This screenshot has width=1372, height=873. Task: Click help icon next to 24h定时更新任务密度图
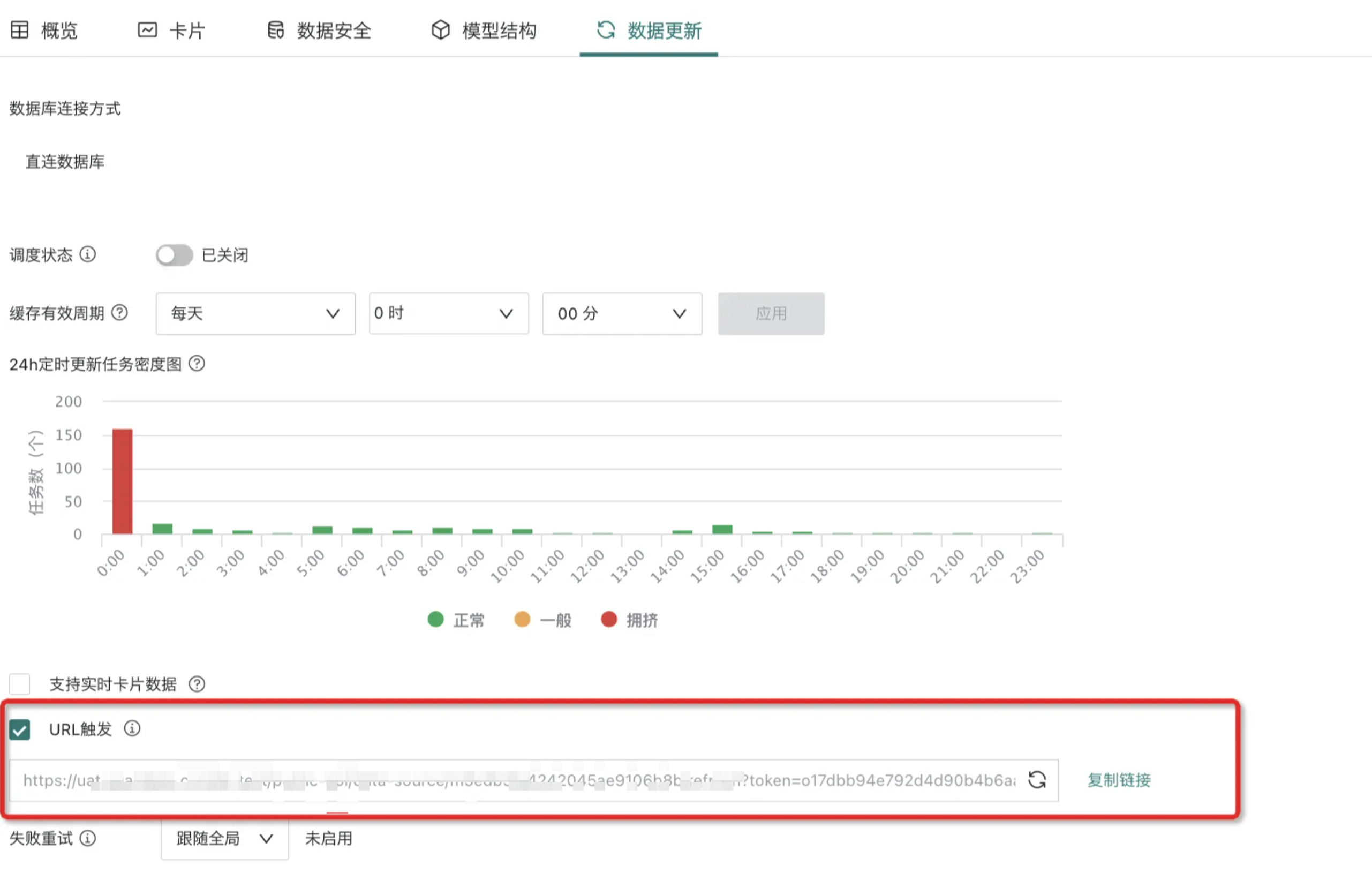click(x=197, y=364)
